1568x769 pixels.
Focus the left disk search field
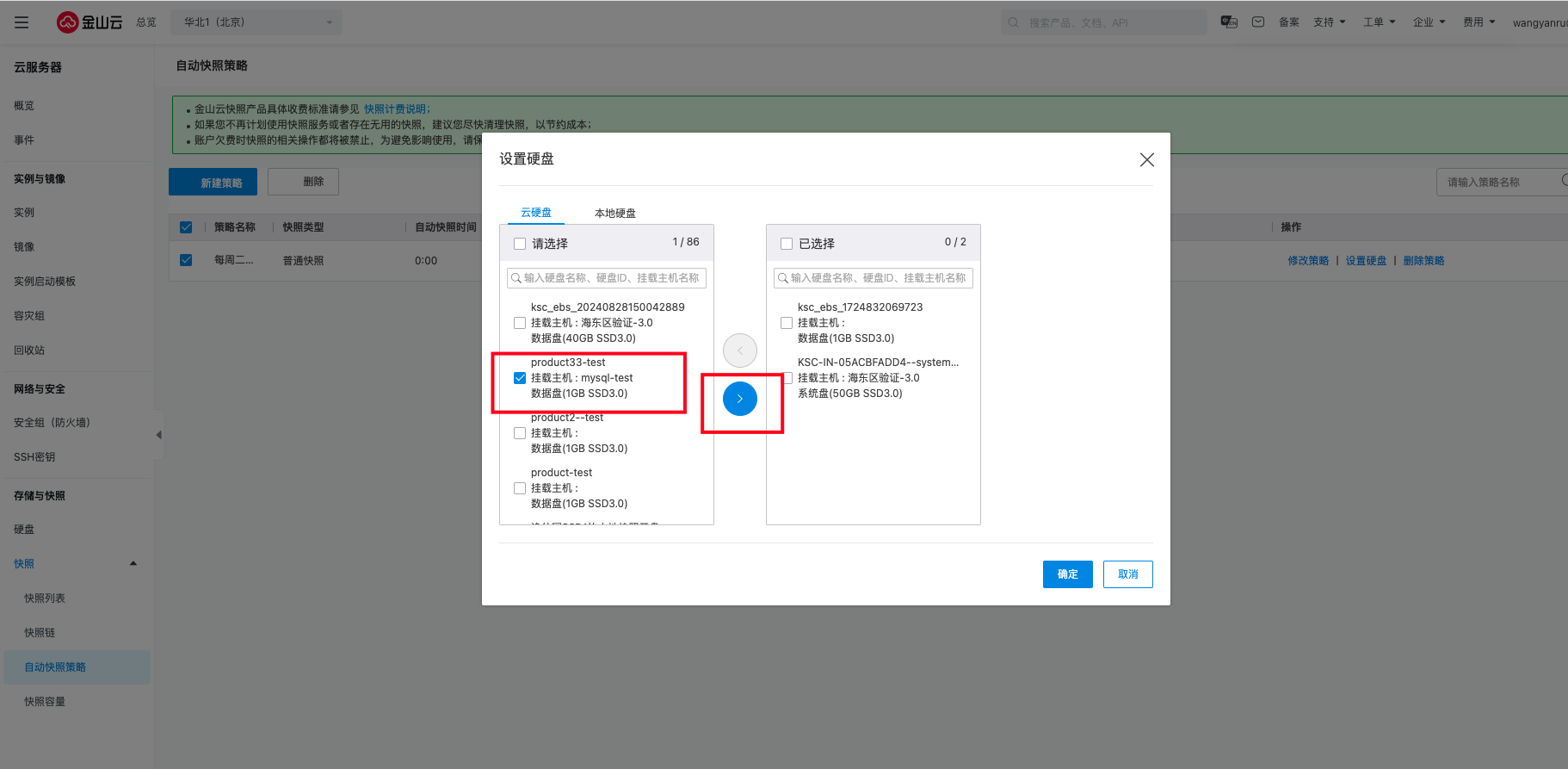coord(607,278)
